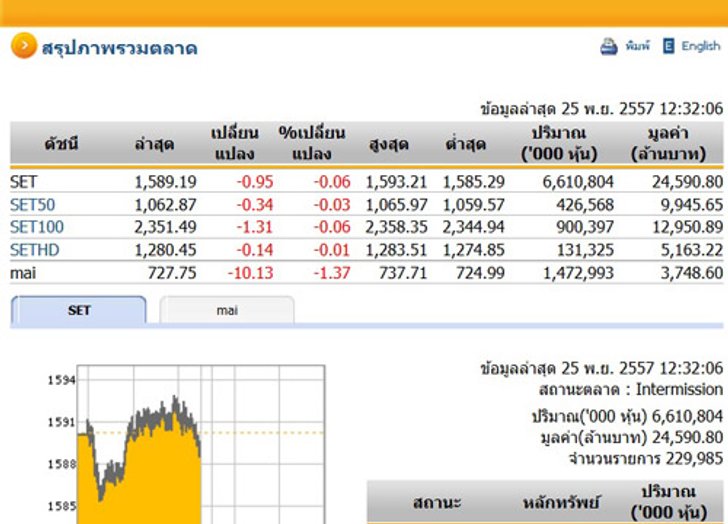The height and width of the screenshot is (524, 728).
Task: Open the พิมพ์ print link
Action: point(637,46)
